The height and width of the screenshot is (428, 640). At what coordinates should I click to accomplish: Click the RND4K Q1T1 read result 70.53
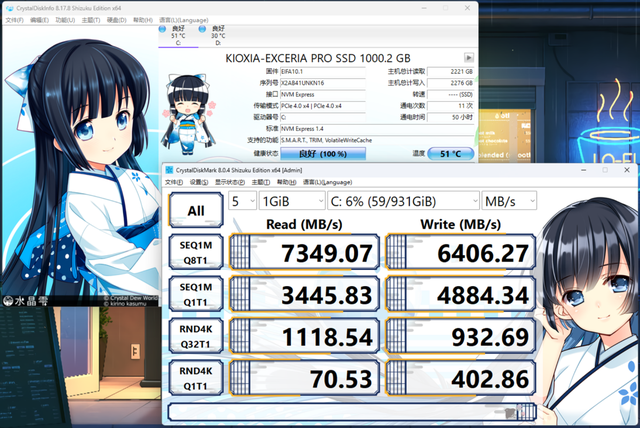click(304, 378)
